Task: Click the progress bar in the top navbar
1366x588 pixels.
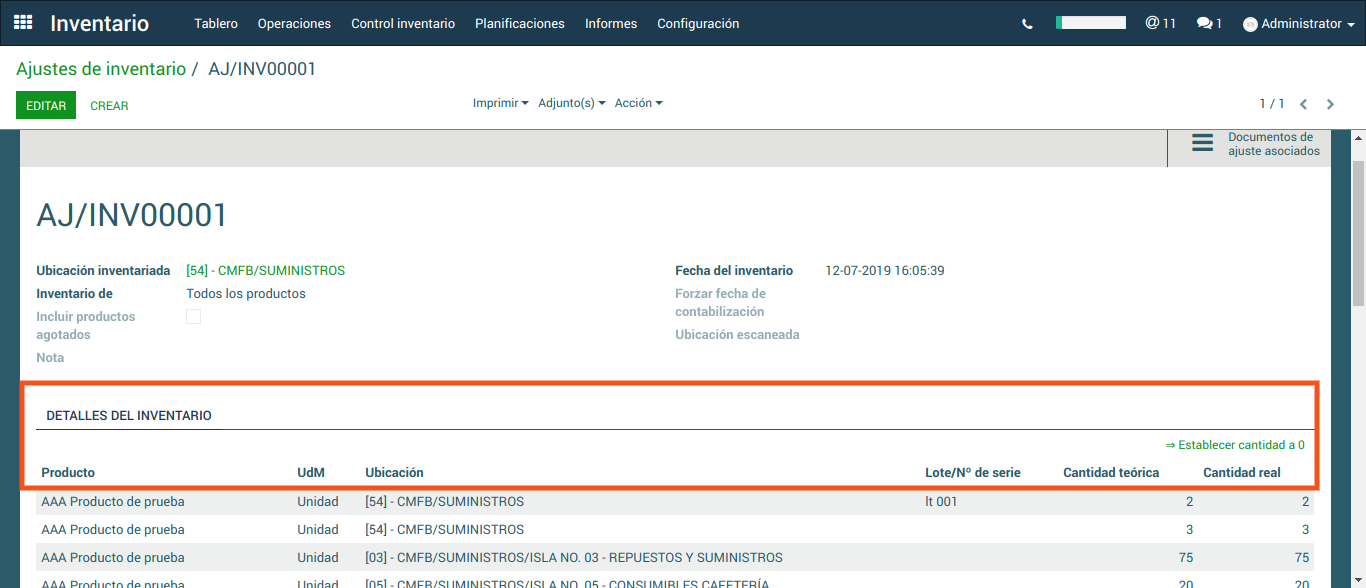Action: tap(1090, 22)
